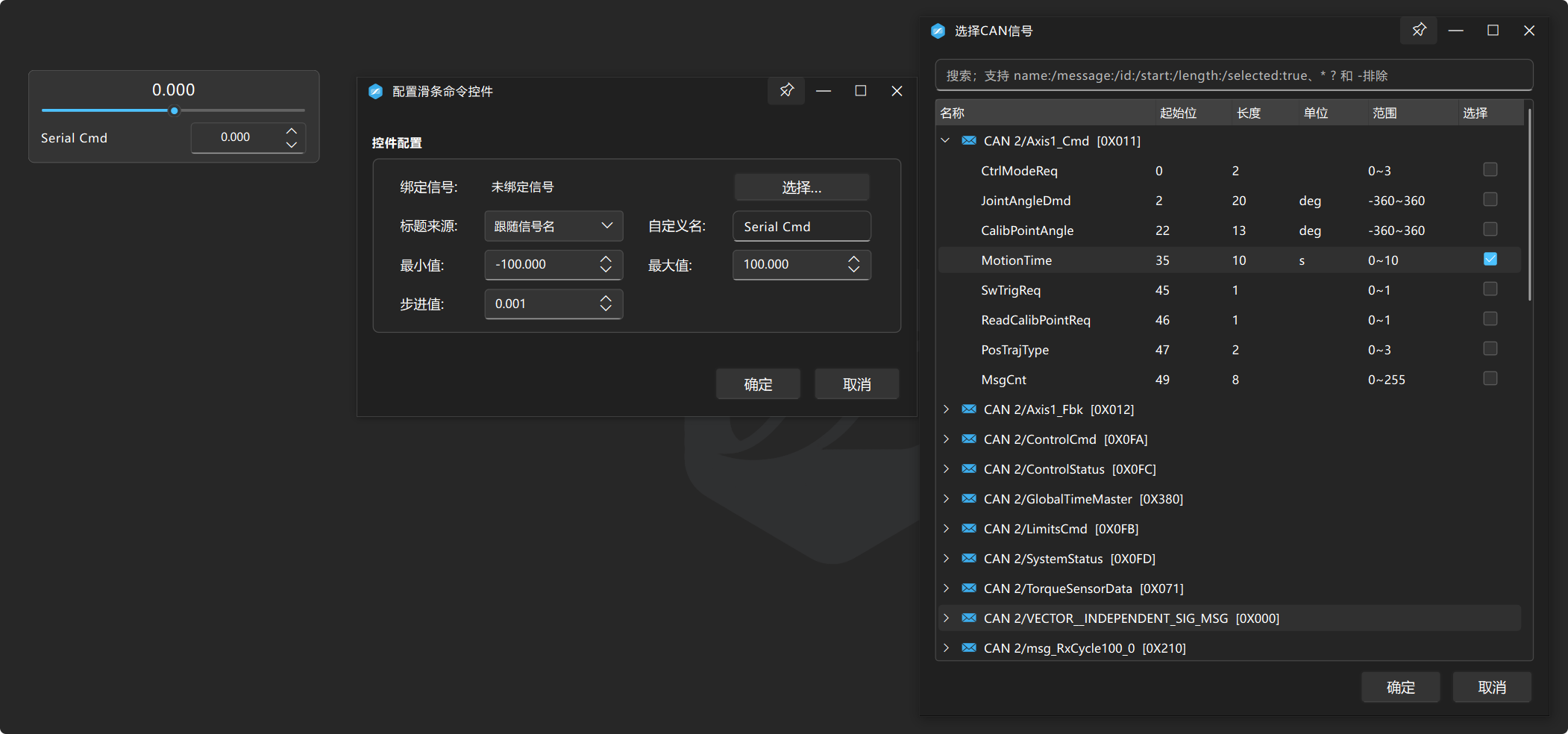Viewport: 1568px width, 734px height.
Task: Confirm with 确定 in 配置滑条命令控件 dialog
Action: [758, 384]
